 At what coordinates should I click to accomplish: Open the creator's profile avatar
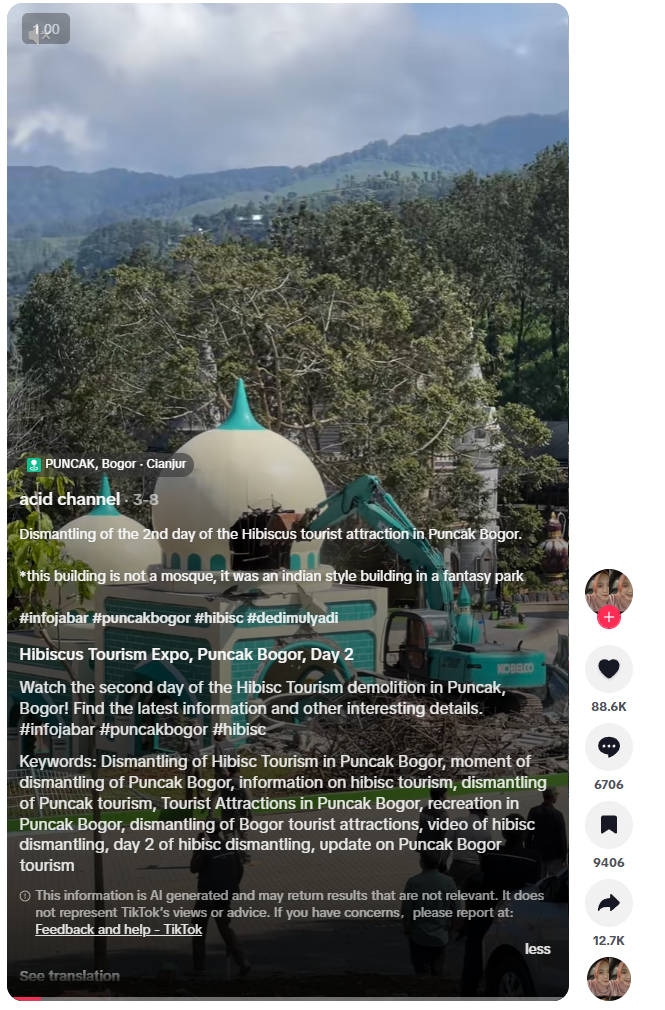[608, 592]
